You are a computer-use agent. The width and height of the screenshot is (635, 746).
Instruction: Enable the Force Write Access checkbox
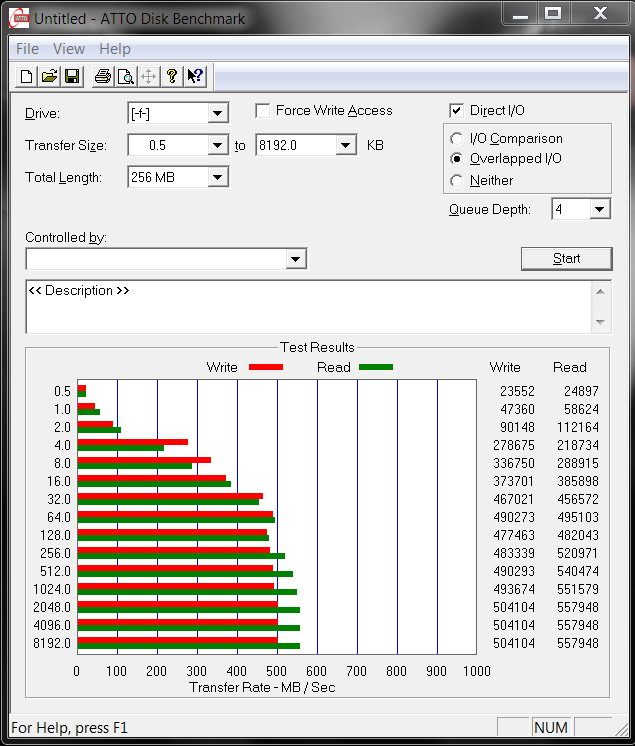[x=263, y=111]
